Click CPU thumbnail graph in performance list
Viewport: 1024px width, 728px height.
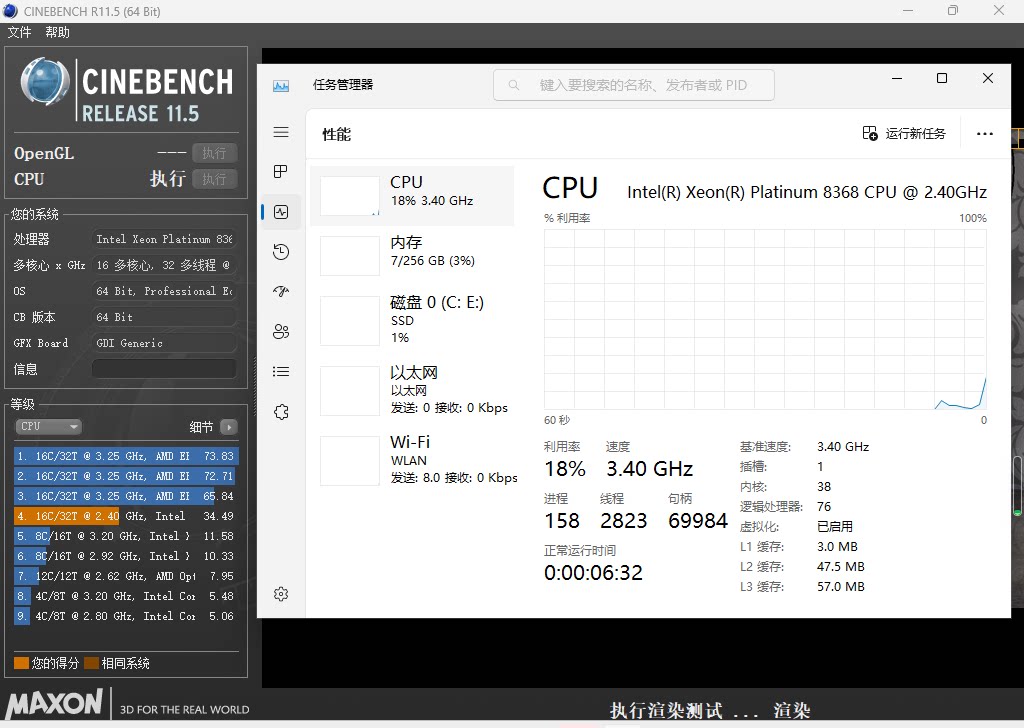coord(349,196)
